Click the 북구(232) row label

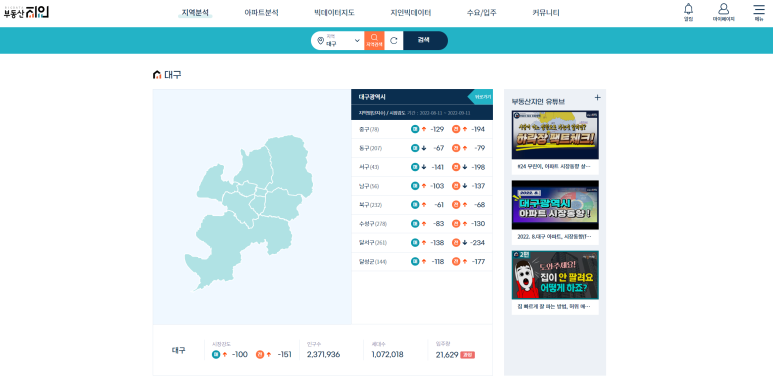pos(371,205)
